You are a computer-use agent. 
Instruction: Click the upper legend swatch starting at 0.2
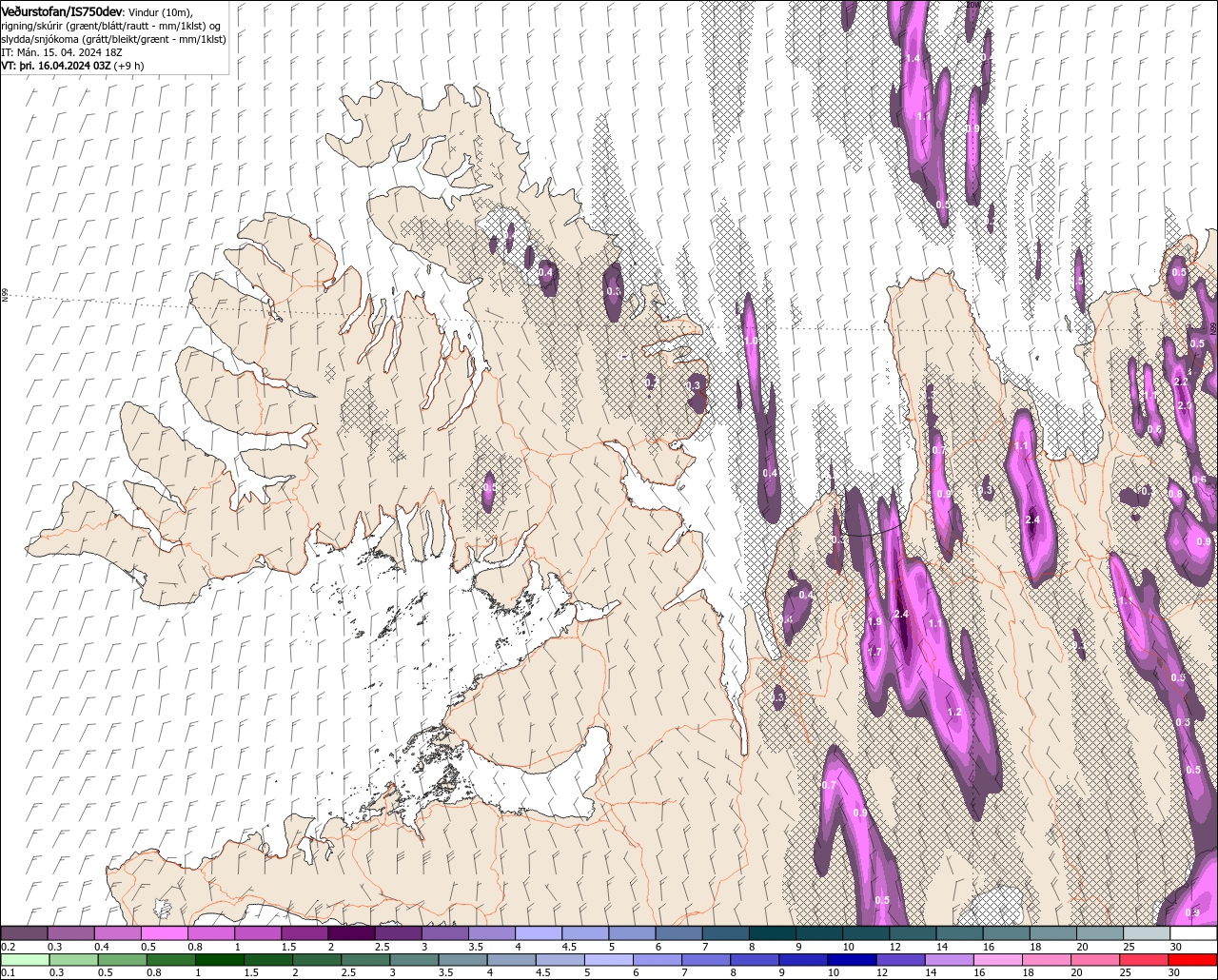click(x=25, y=933)
